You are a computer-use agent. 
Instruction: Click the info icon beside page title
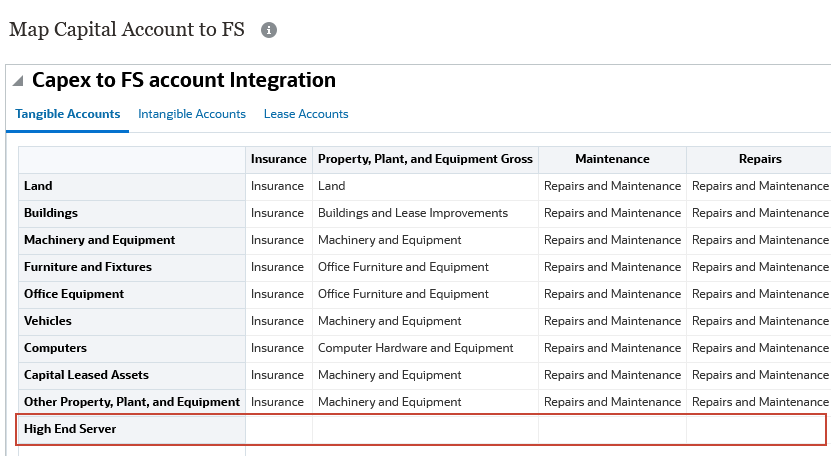pyautogui.click(x=268, y=30)
